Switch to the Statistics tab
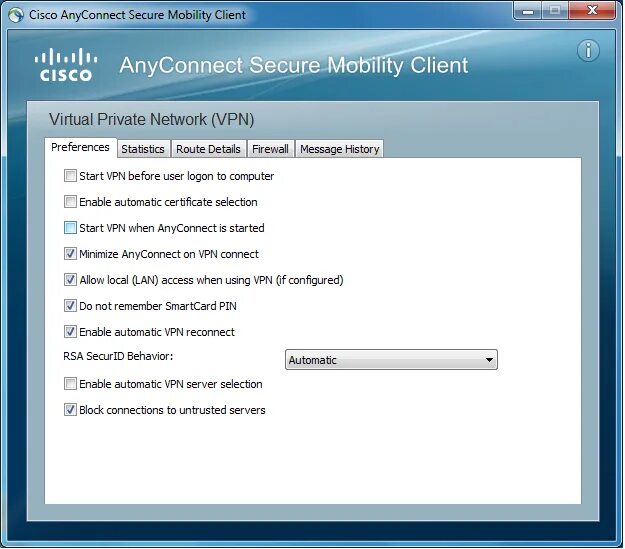Screen dimensions: 625x549 [142, 149]
